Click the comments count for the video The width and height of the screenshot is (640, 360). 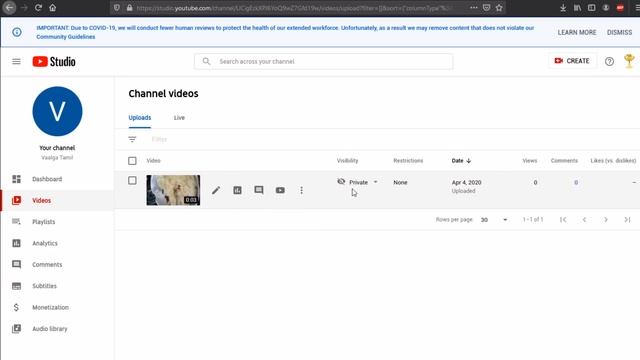tap(576, 182)
